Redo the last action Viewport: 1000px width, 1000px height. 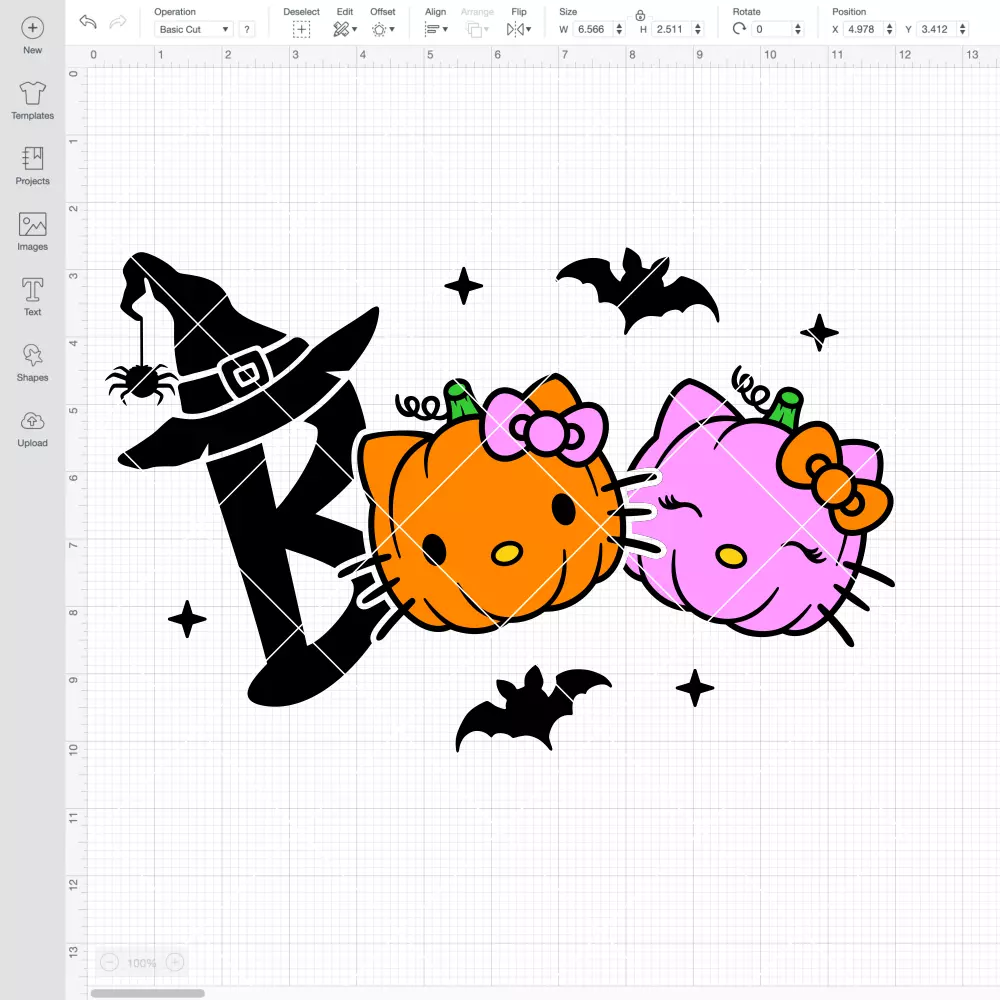(117, 22)
